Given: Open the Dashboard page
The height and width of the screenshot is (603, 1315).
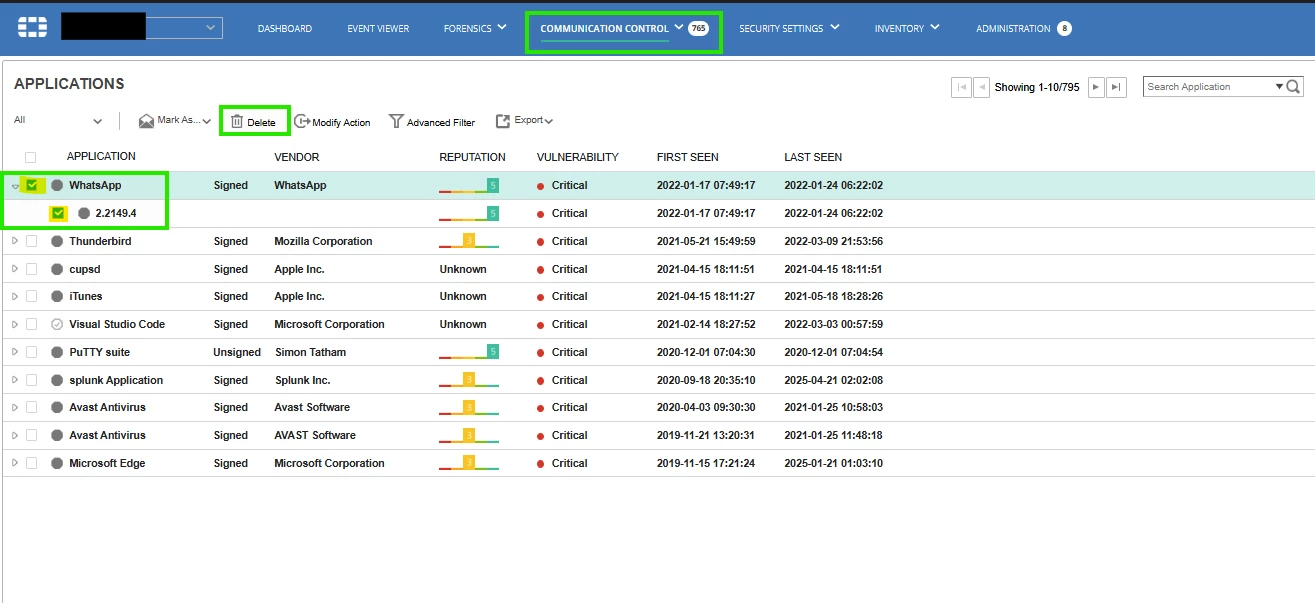Looking at the screenshot, I should coord(285,28).
